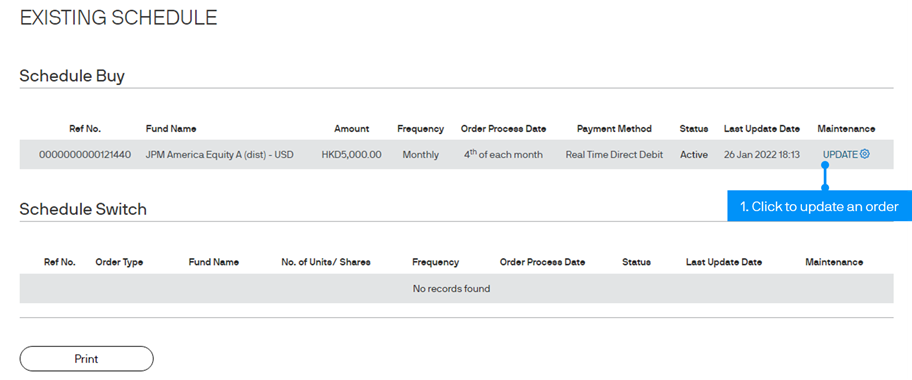
Task: Click the blue 'Click to update an order' callout
Action: [820, 206]
